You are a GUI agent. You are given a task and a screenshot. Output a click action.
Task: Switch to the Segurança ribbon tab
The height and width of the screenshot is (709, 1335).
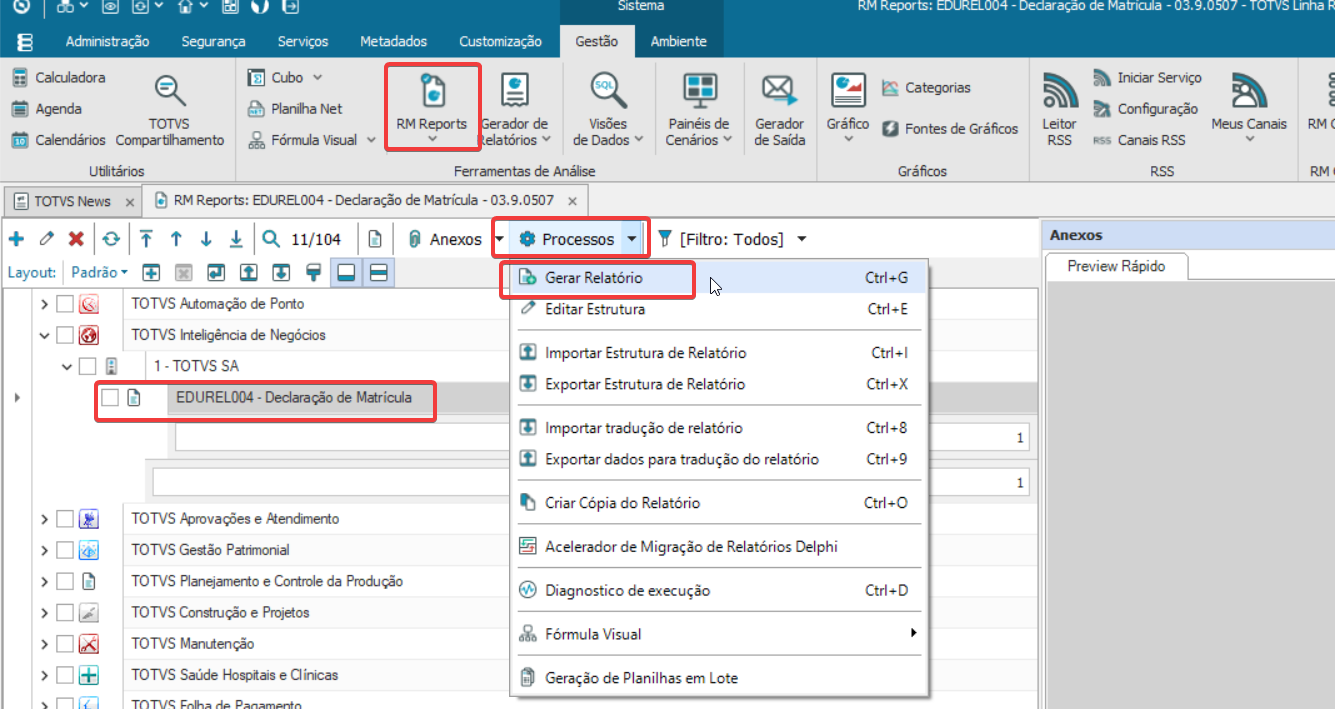213,41
